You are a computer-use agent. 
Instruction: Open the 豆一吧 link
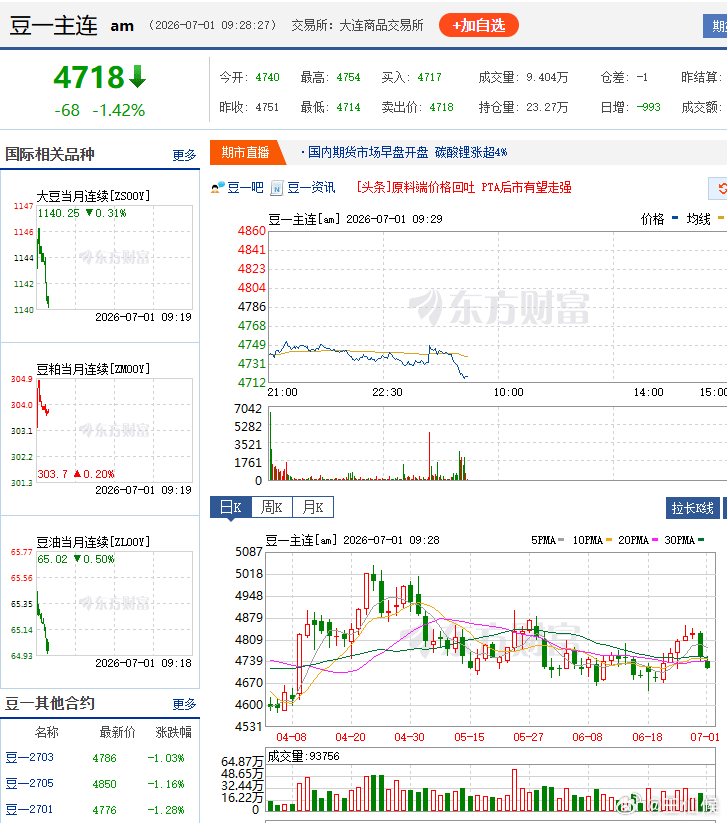(245, 187)
